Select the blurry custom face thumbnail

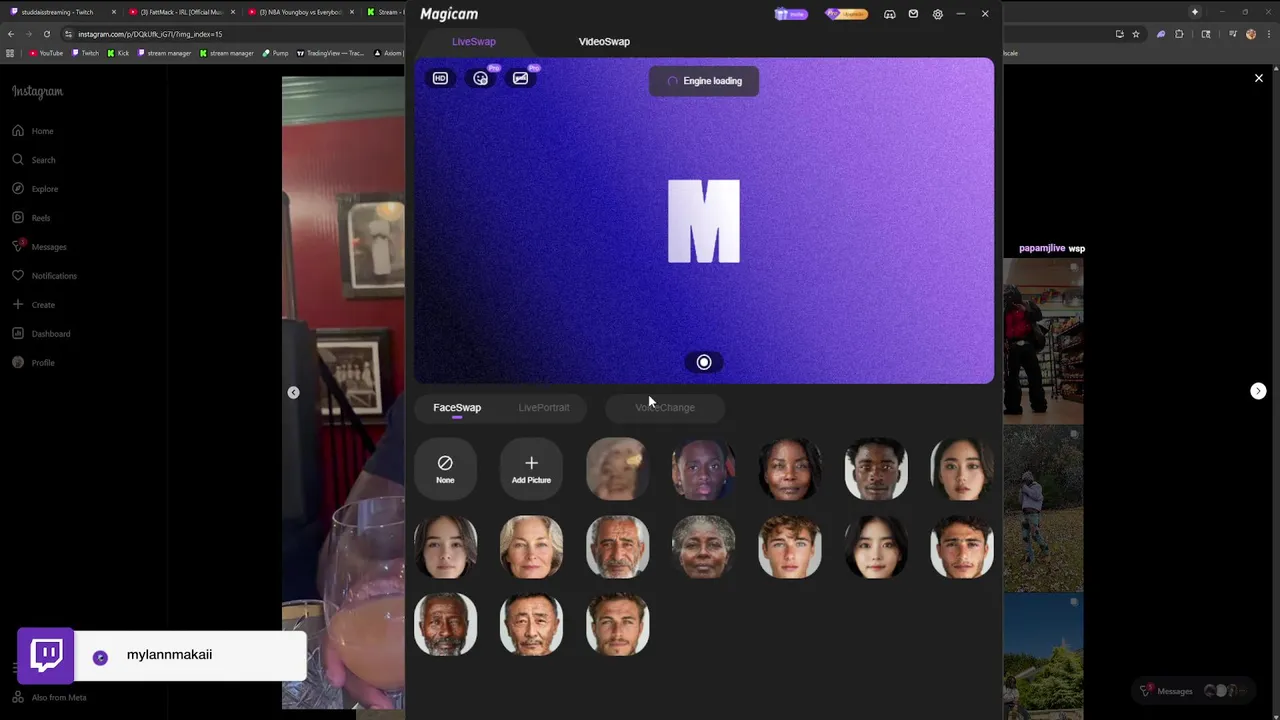pyautogui.click(x=617, y=468)
